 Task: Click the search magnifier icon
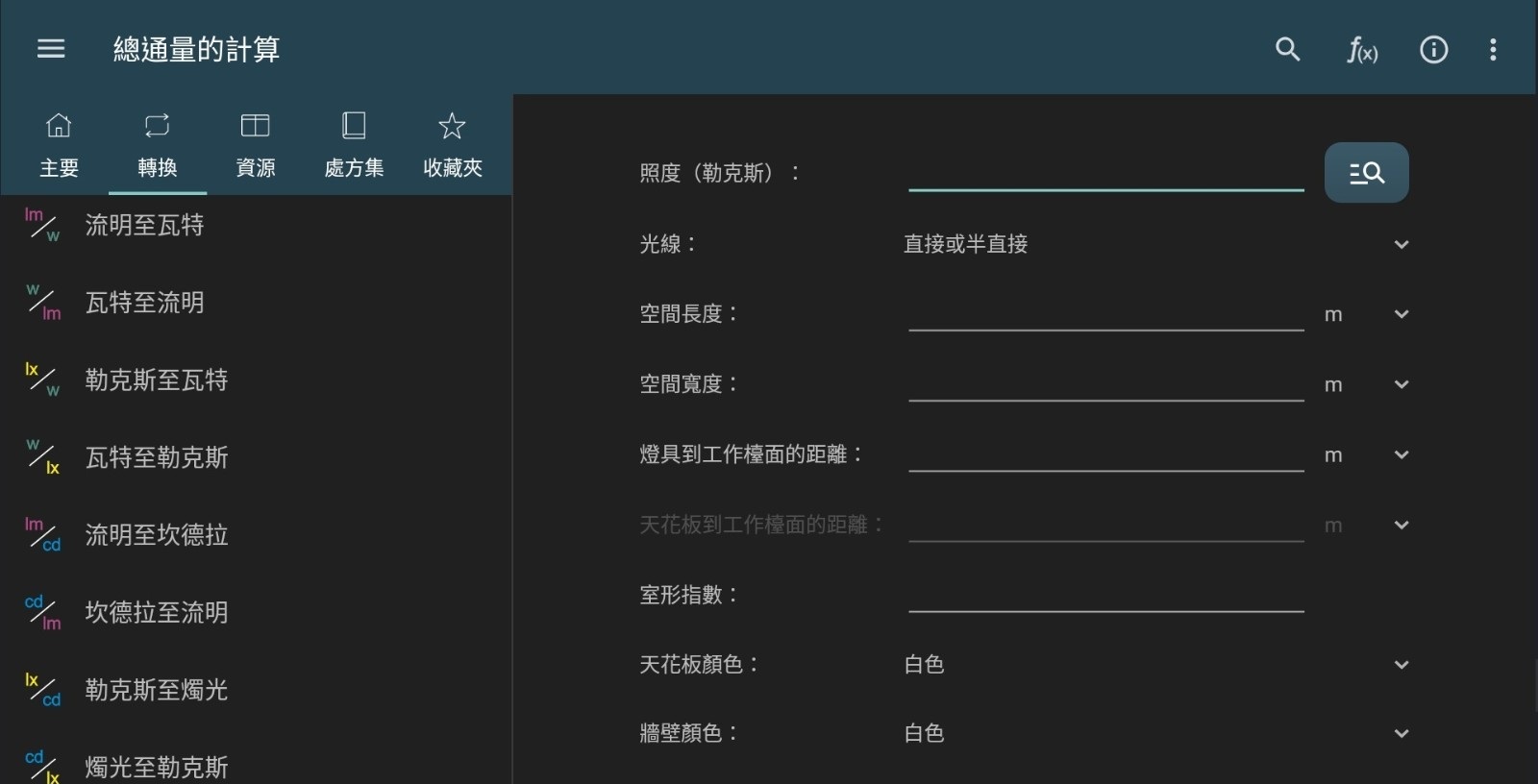point(1287,49)
